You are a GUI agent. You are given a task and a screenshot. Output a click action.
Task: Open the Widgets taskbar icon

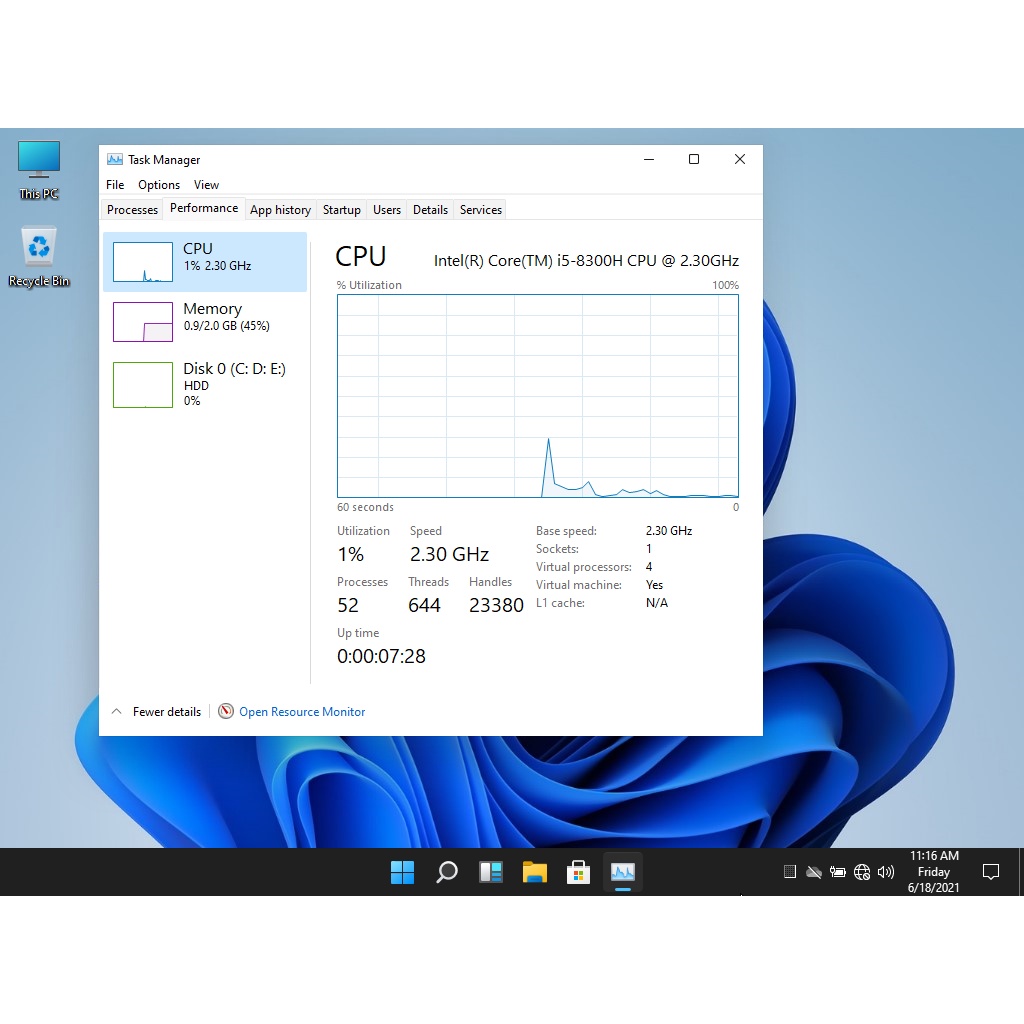(x=491, y=872)
